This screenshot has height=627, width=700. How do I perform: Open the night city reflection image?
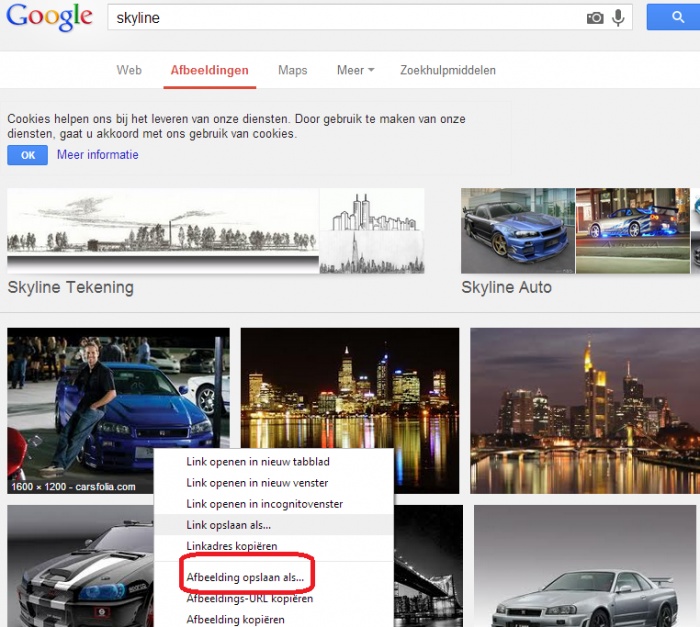(350, 388)
